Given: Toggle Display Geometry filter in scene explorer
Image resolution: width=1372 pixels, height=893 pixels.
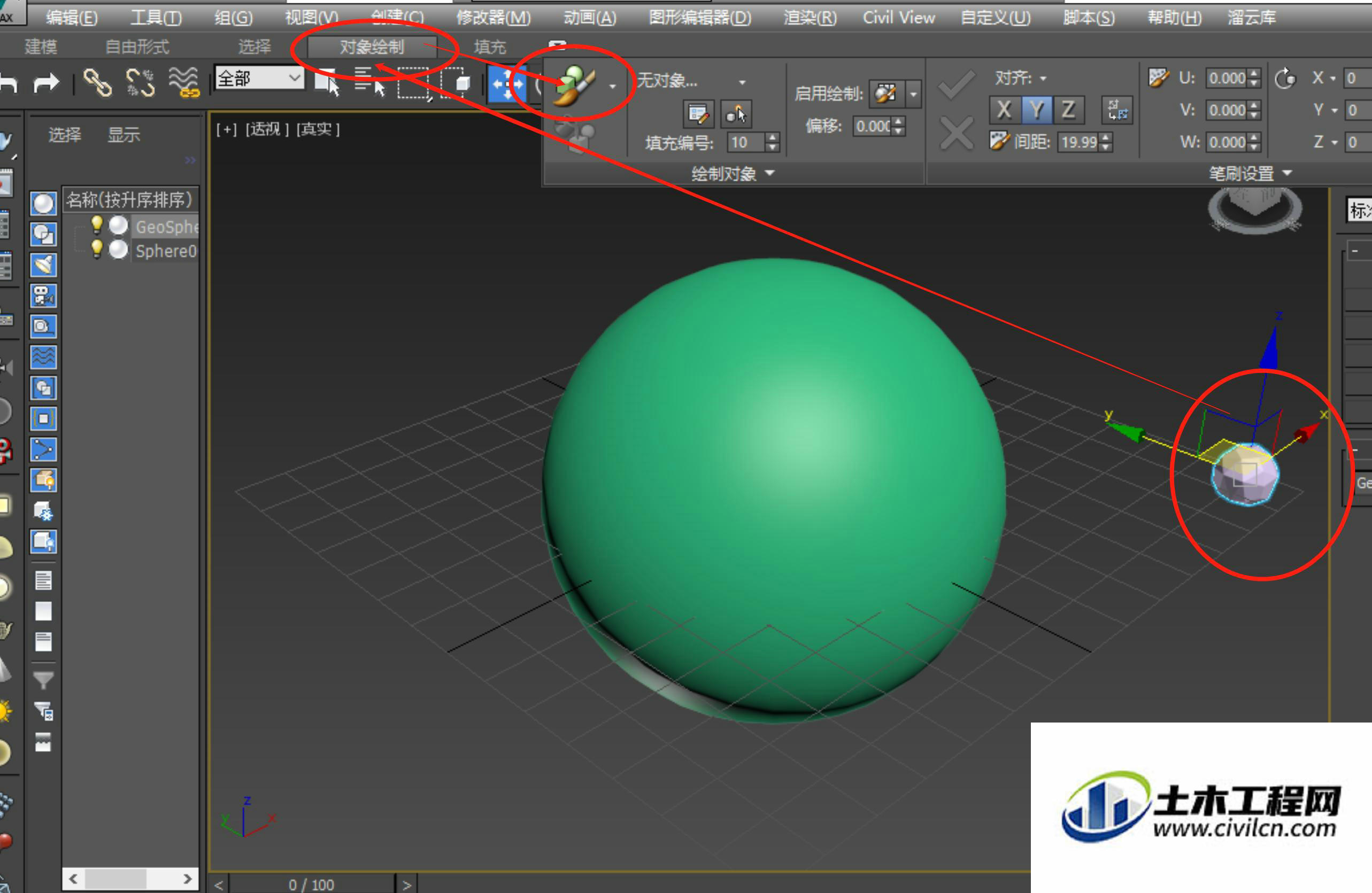Looking at the screenshot, I should (x=43, y=204).
